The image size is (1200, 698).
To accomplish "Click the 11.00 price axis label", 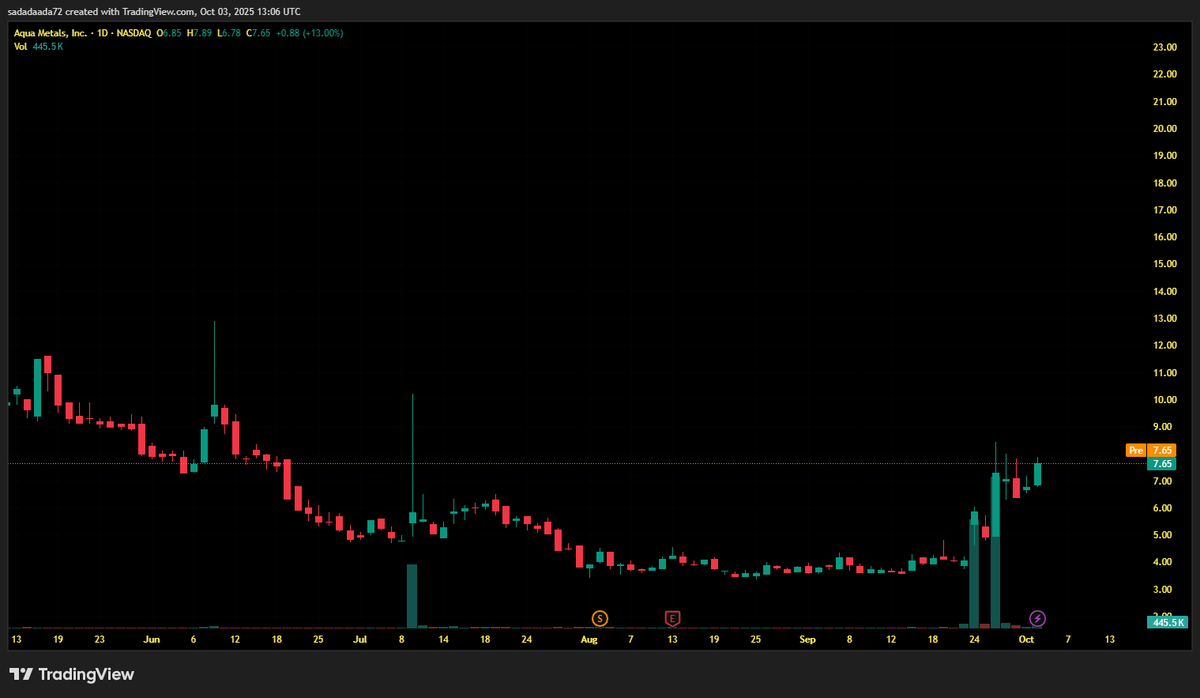I will coord(1163,372).
